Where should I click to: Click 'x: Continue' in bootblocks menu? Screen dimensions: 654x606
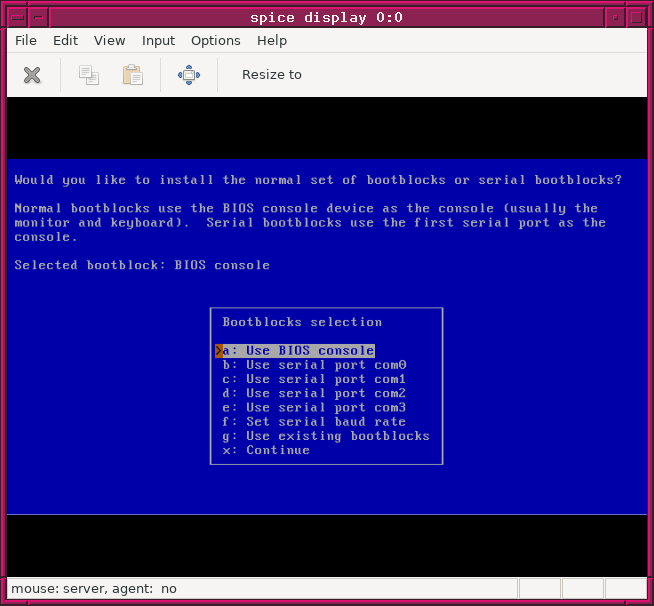coord(266,450)
